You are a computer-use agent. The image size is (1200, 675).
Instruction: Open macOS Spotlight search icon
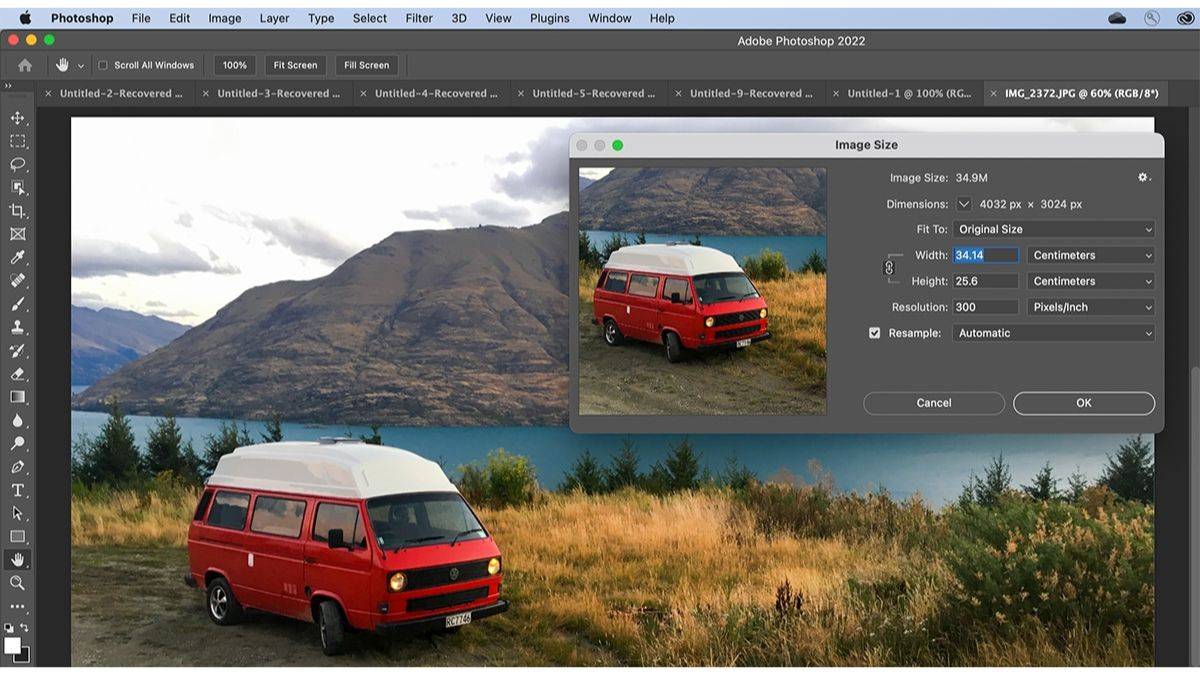1152,18
